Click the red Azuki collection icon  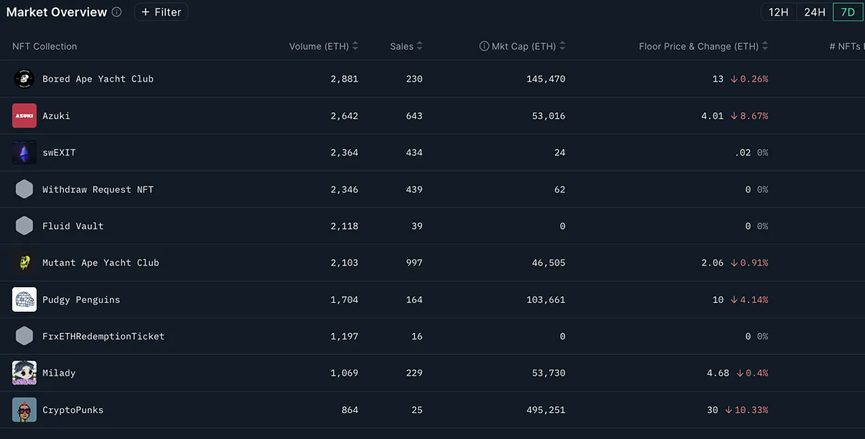24,116
